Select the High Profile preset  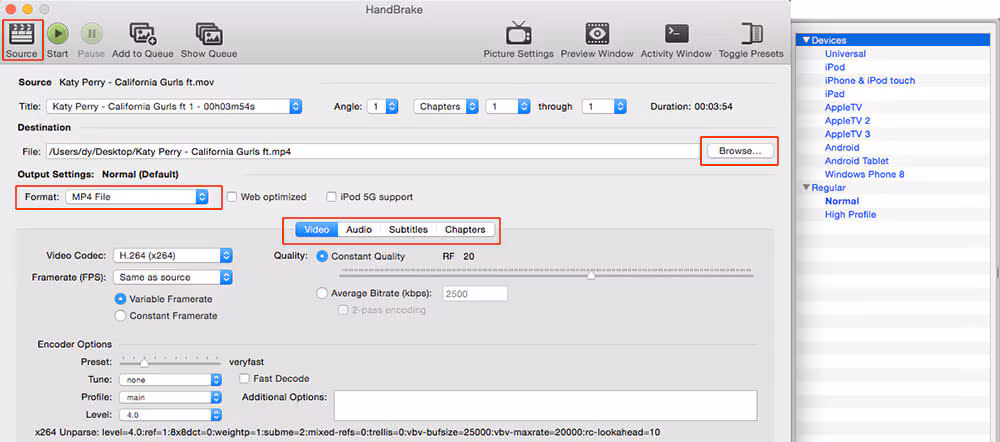[x=850, y=214]
